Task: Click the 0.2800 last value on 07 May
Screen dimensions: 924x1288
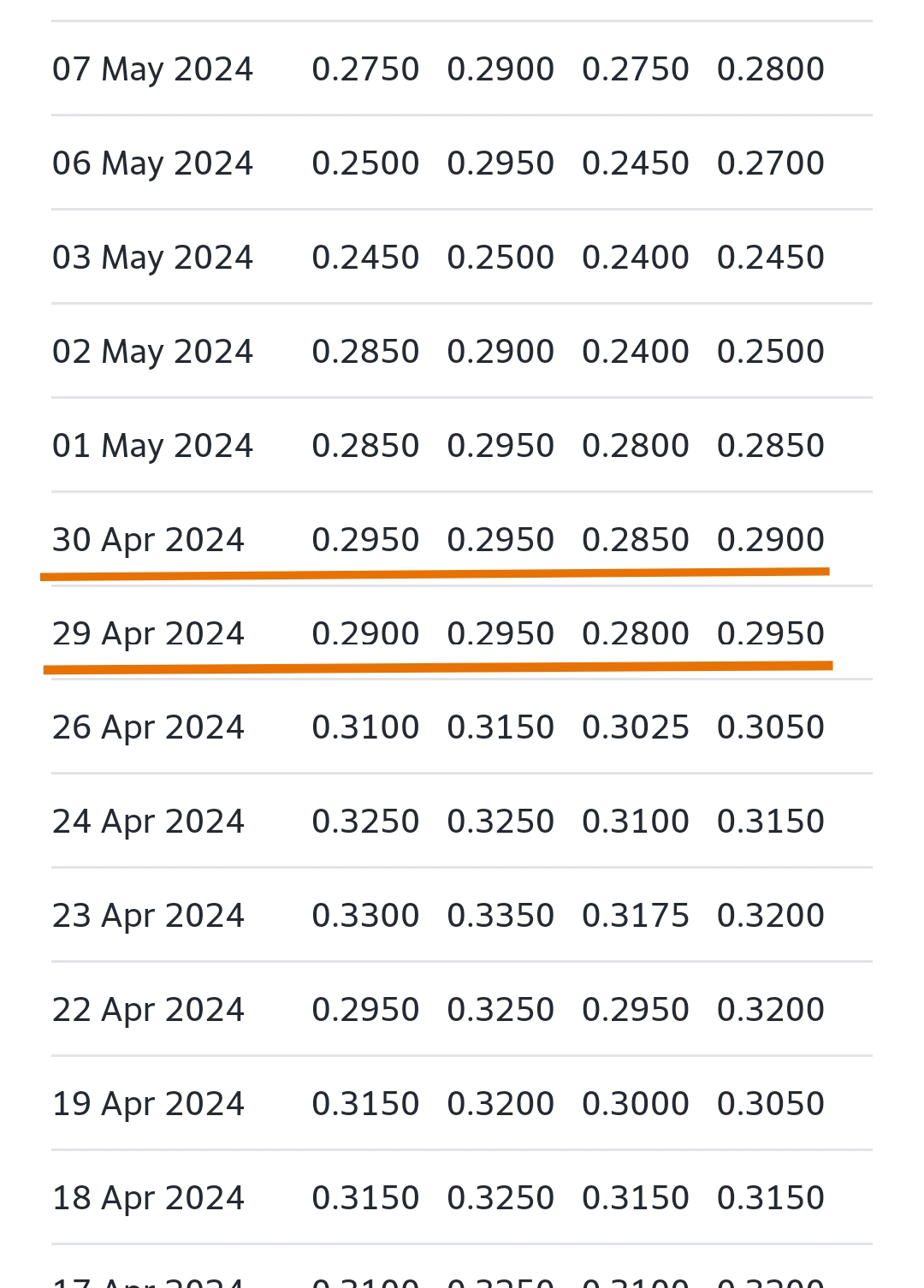Action: click(x=770, y=69)
